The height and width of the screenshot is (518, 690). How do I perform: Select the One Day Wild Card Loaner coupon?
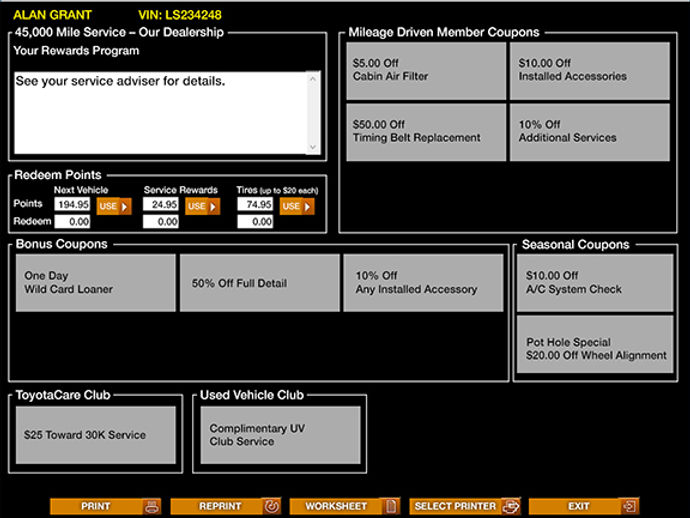pyautogui.click(x=95, y=283)
